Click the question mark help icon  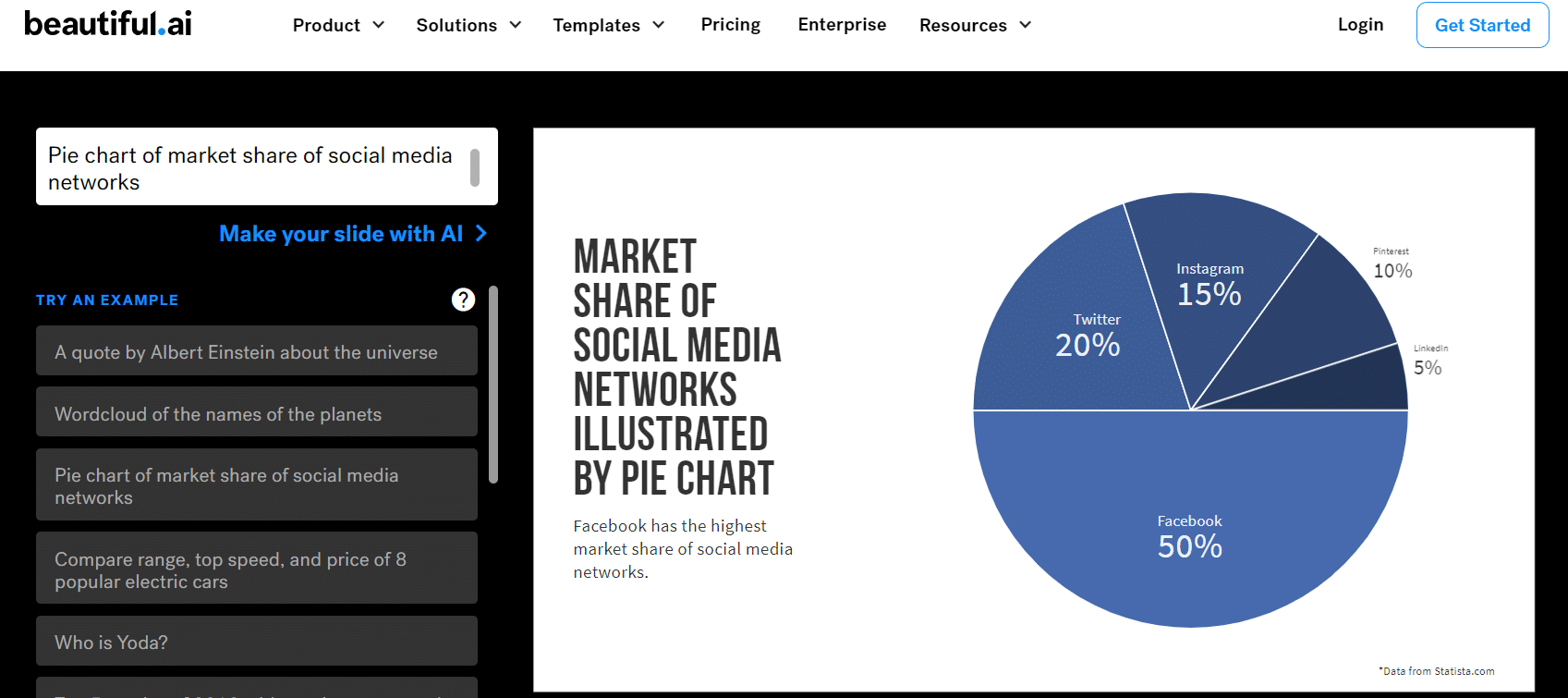point(463,300)
